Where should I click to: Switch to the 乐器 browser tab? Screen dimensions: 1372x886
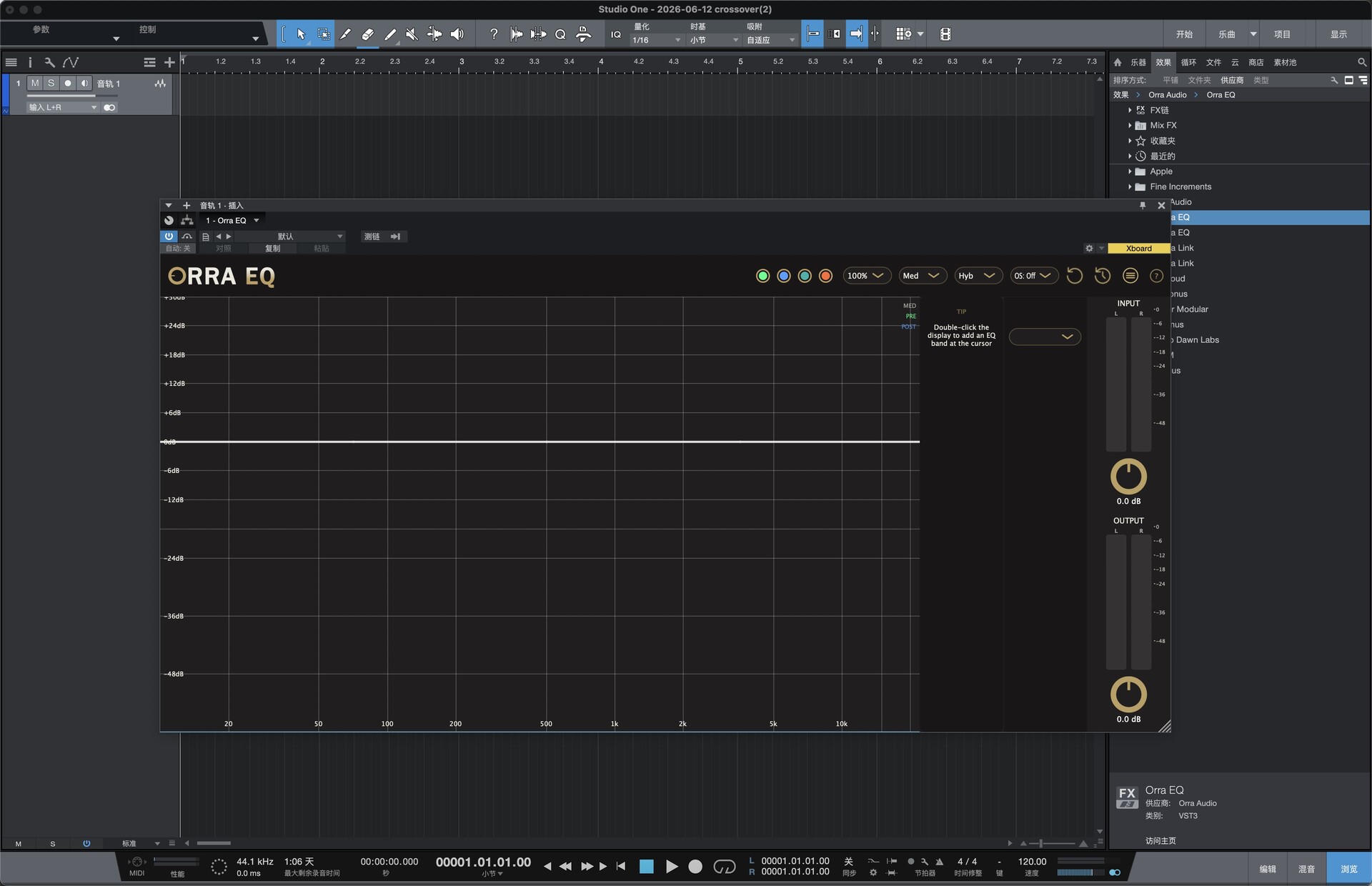[x=1138, y=62]
